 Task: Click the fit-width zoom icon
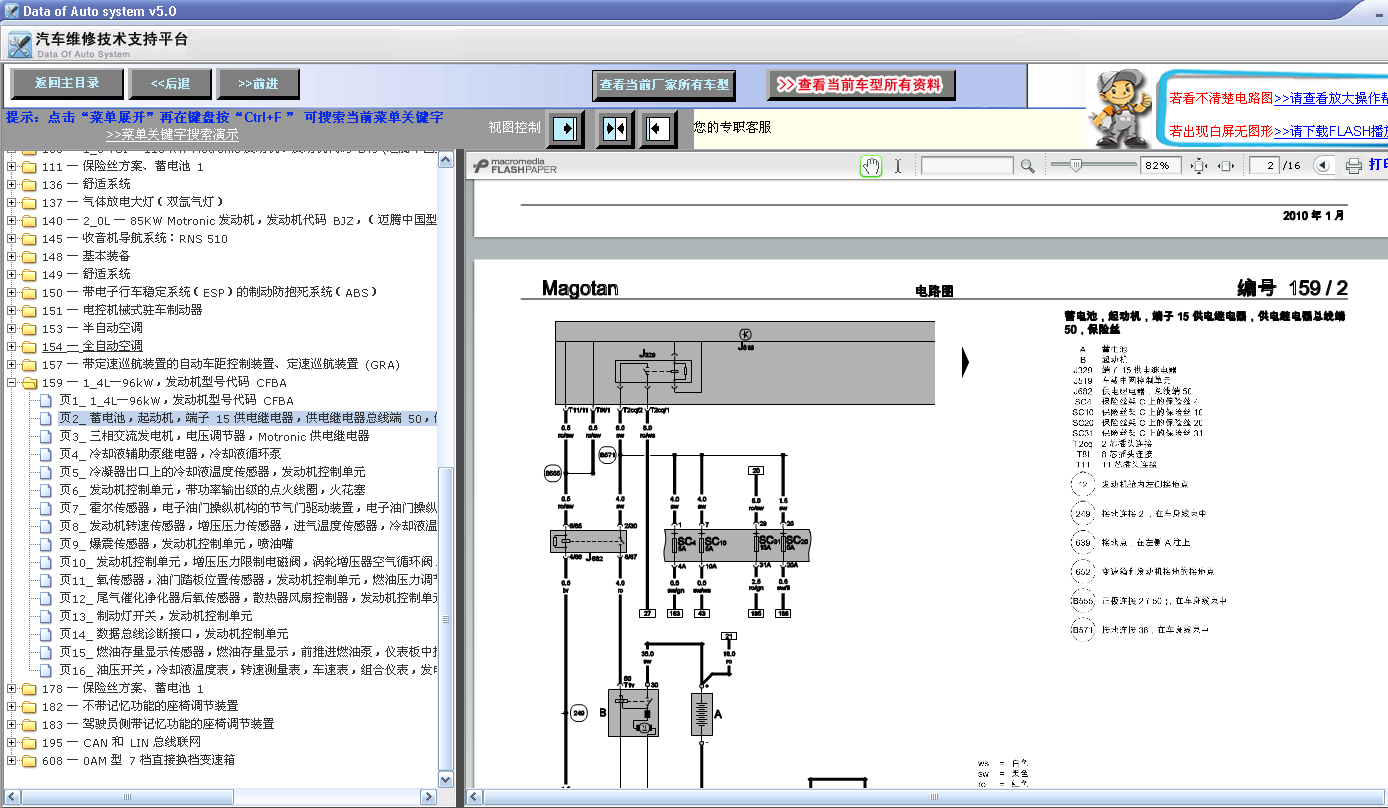1225,166
